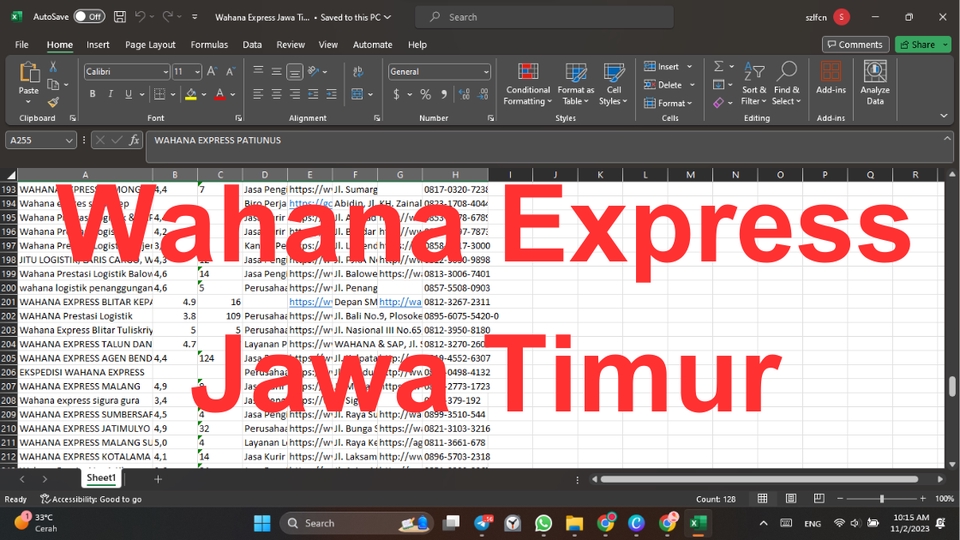Image resolution: width=960 pixels, height=540 pixels.
Task: Switch to the Review tab
Action: [x=290, y=45]
